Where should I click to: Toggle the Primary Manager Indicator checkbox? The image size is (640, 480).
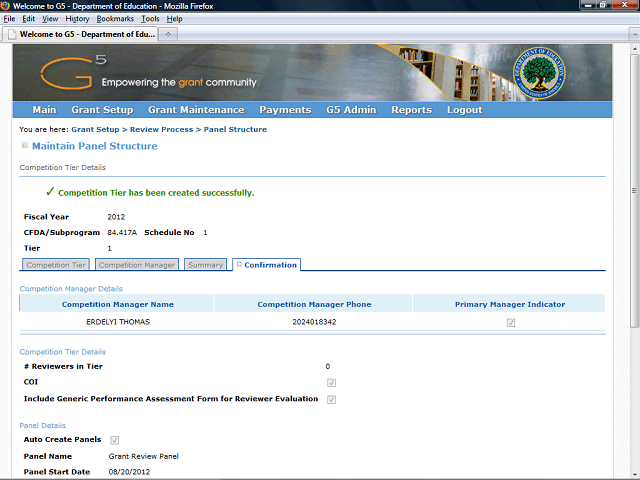tap(511, 323)
